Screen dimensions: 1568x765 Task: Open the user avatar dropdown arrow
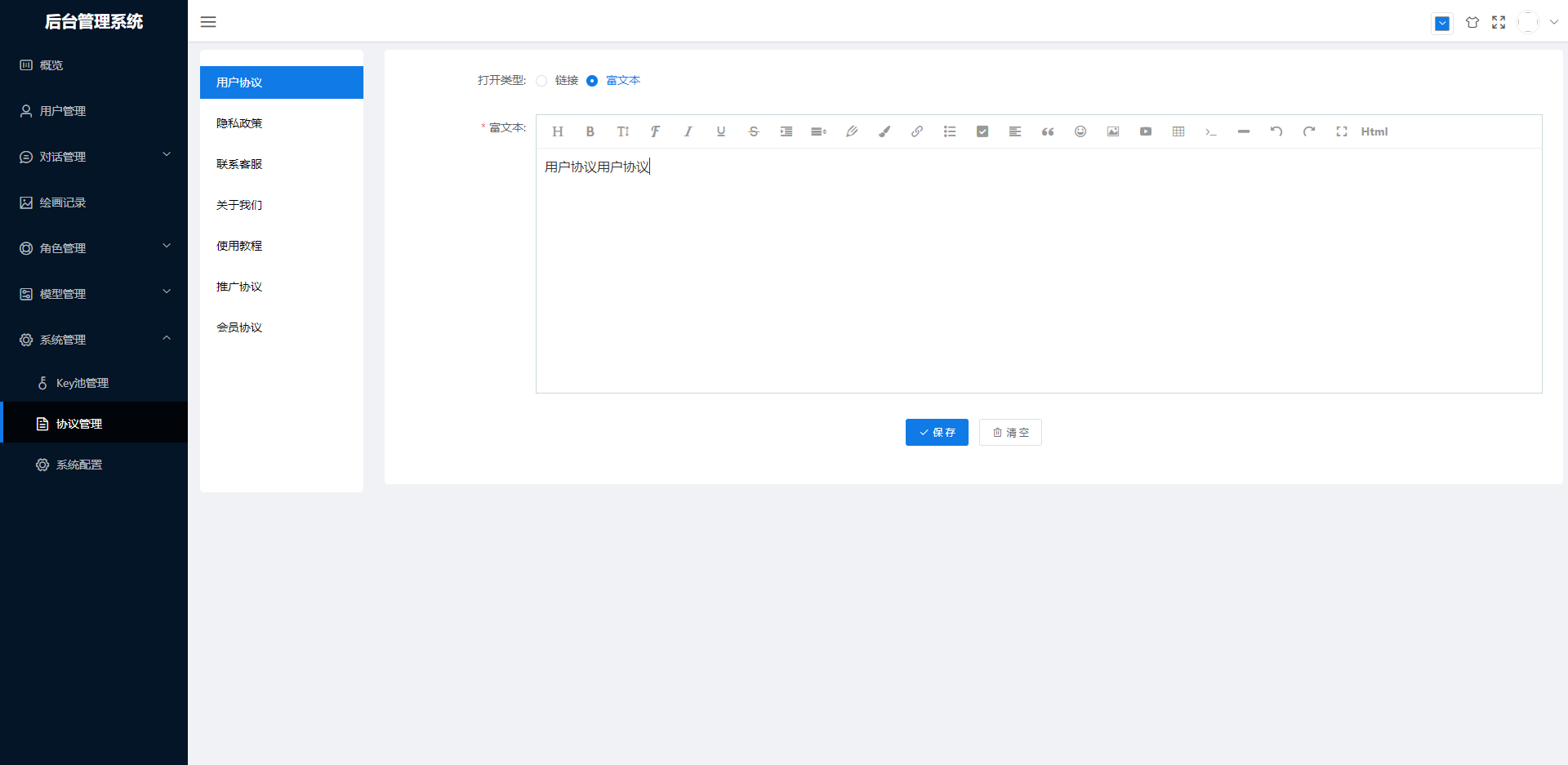coord(1553,23)
